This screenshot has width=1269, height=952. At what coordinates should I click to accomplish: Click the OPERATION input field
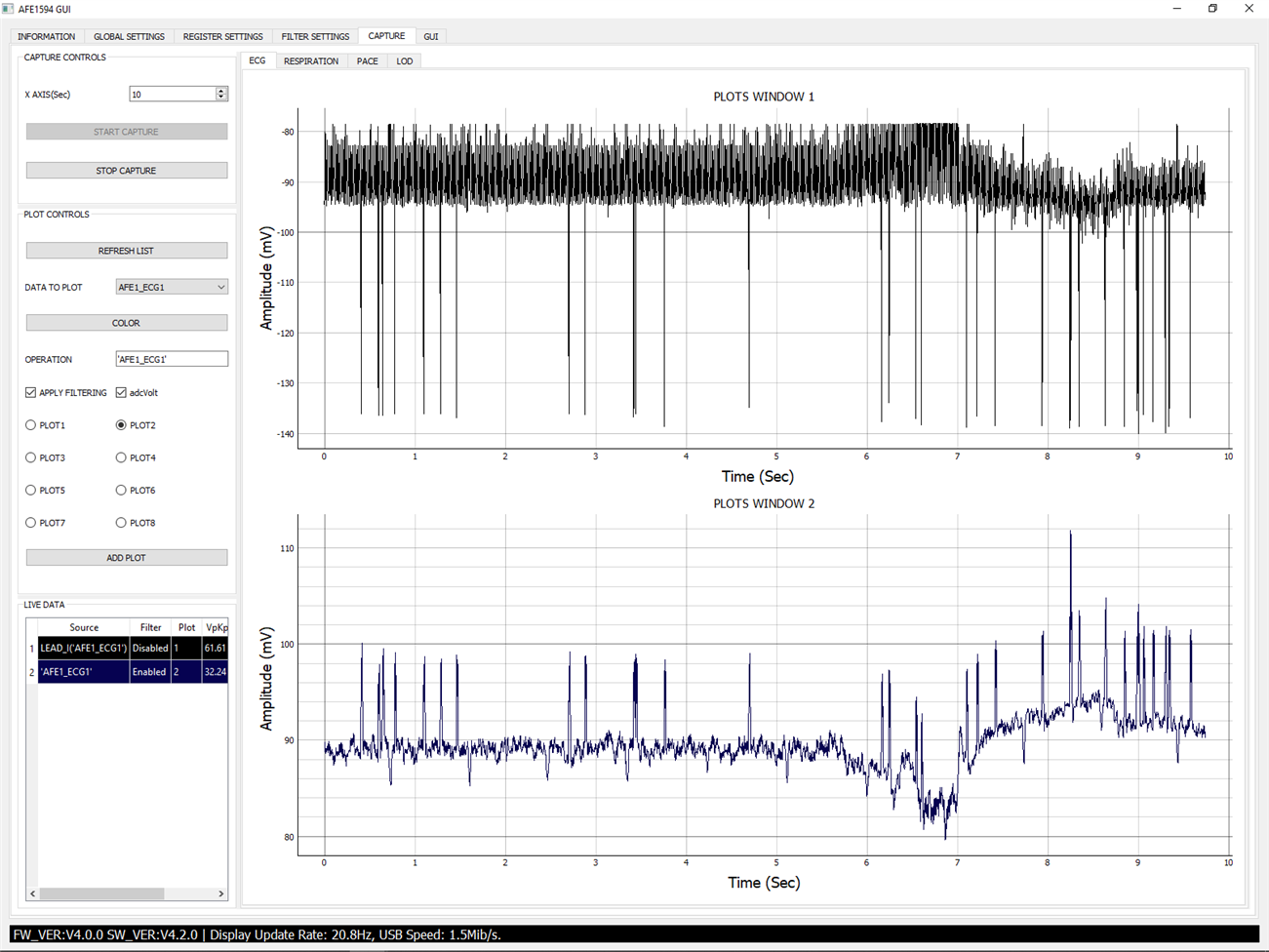coord(172,360)
